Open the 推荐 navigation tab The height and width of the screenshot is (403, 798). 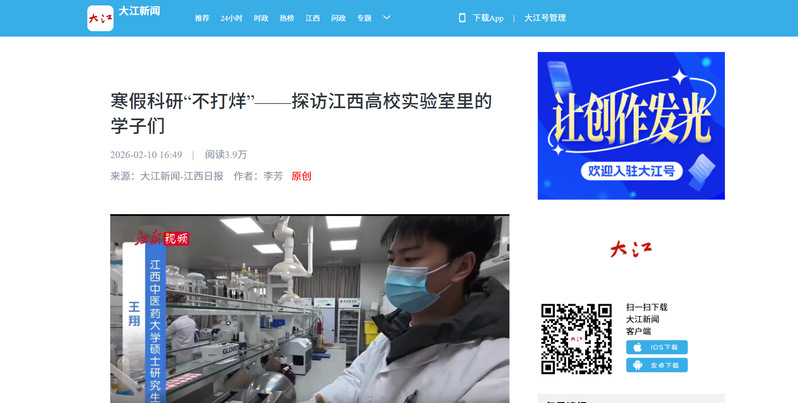202,18
